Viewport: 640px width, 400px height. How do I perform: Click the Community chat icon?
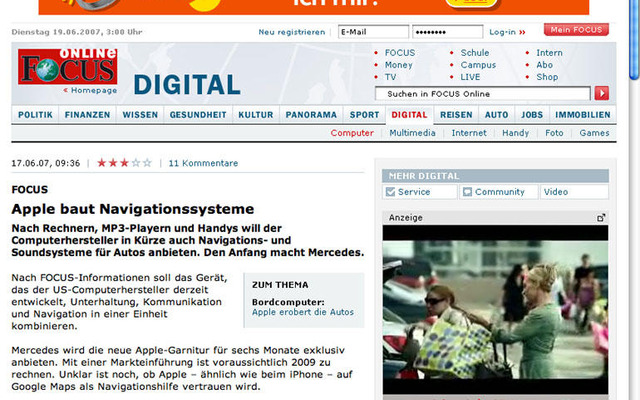click(x=467, y=191)
